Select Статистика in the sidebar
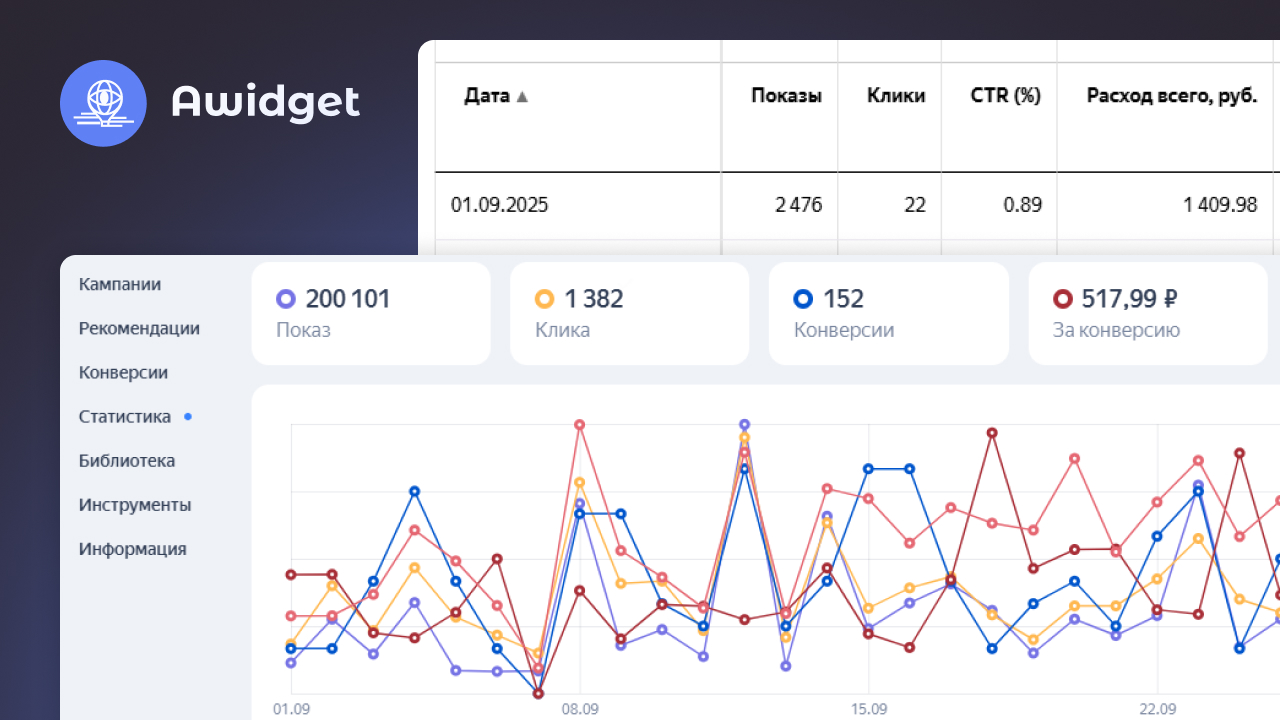 pos(125,417)
